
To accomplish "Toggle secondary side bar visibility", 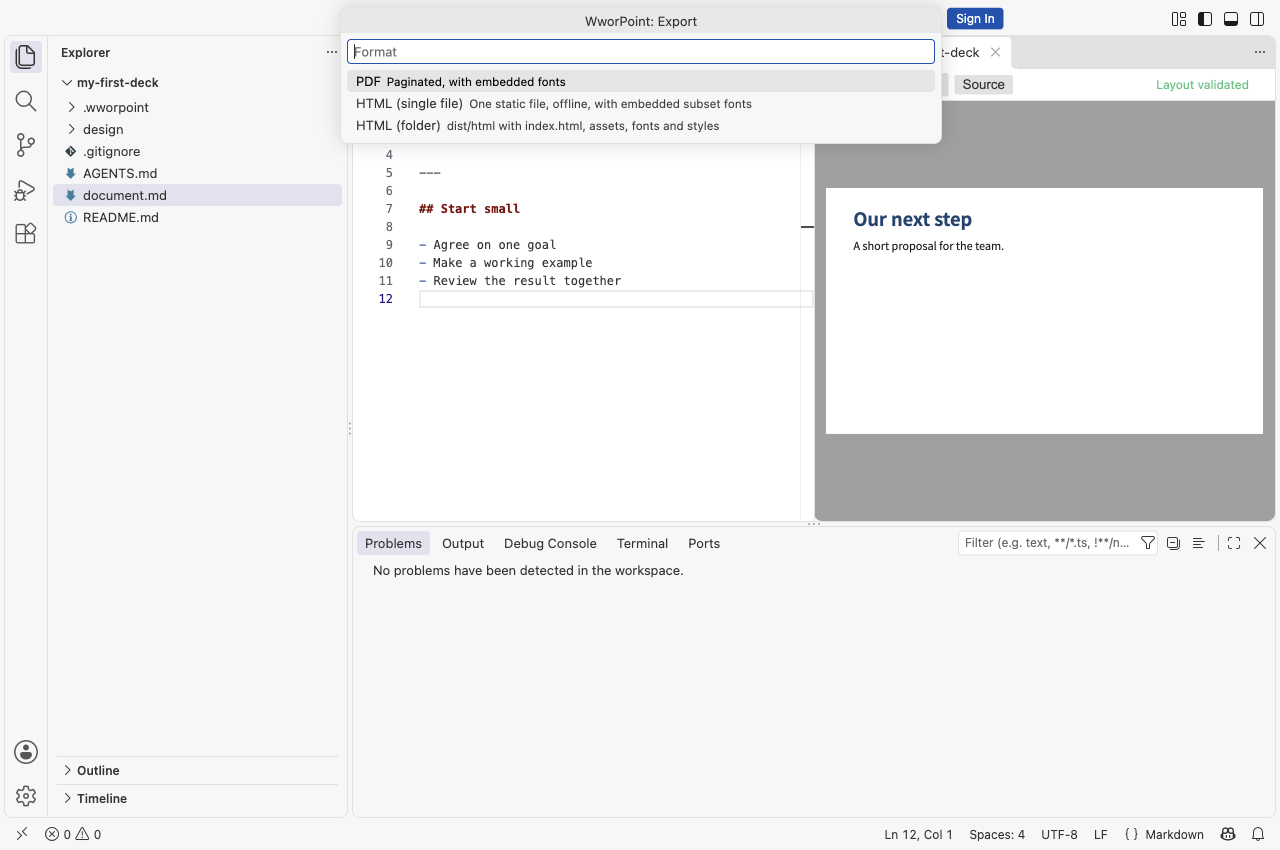I will point(1257,19).
